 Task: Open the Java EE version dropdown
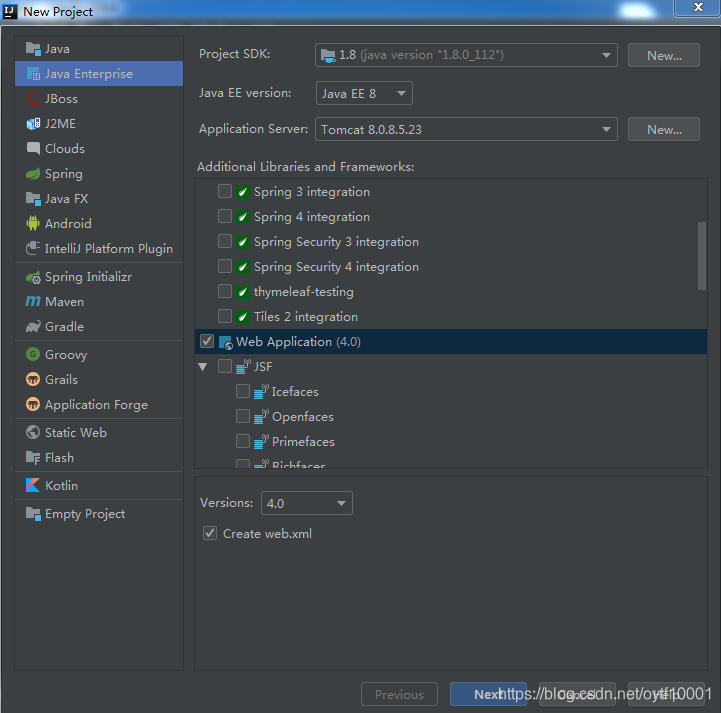(364, 93)
